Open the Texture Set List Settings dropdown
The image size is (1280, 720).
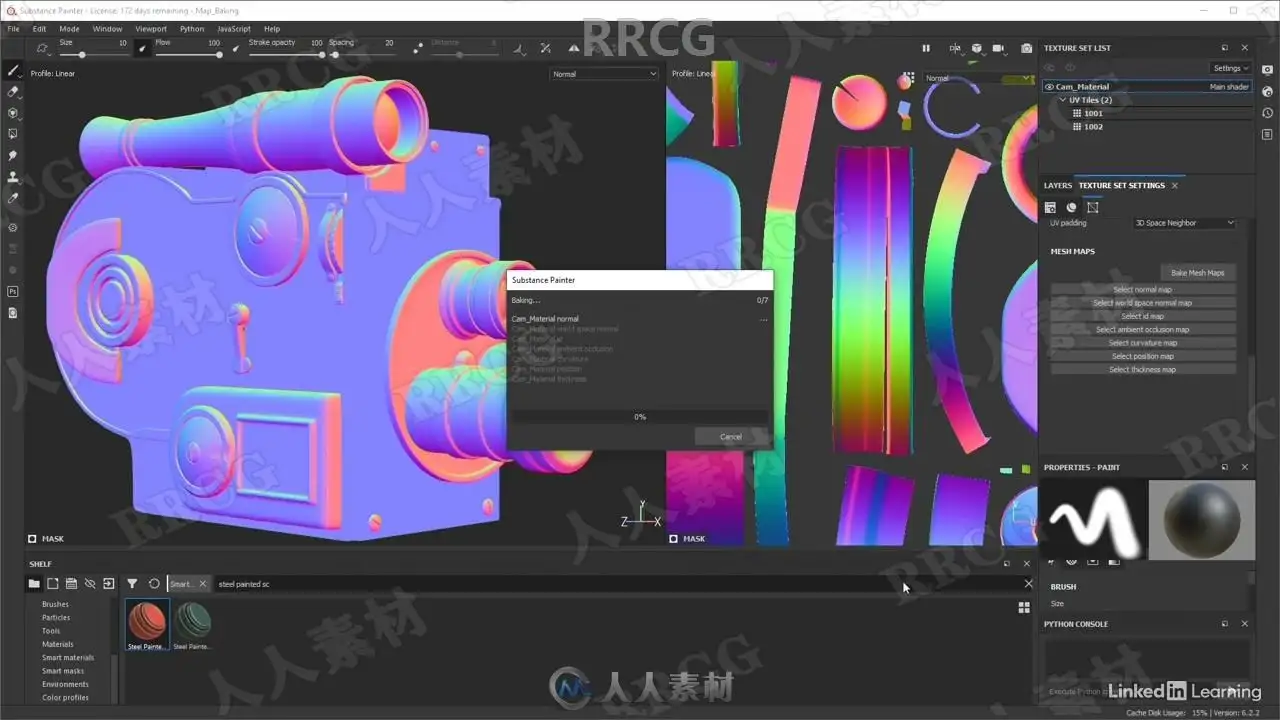coord(1230,68)
